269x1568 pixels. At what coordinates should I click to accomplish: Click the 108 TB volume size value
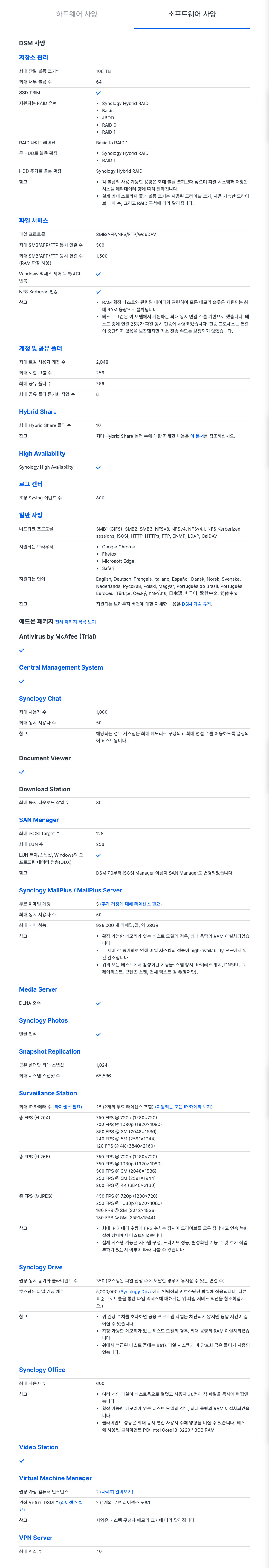coord(103,71)
